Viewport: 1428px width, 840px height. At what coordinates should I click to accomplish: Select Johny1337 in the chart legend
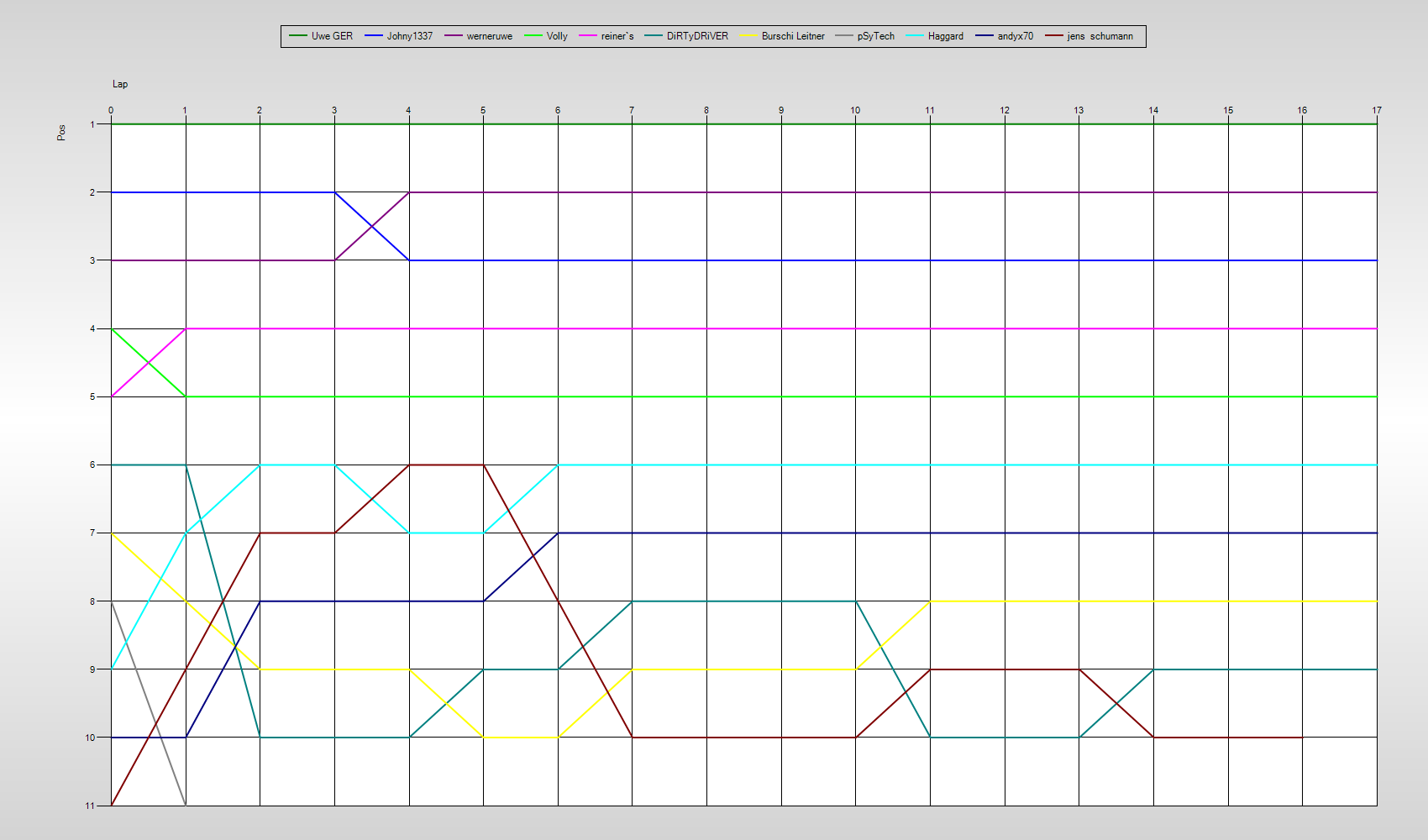pyautogui.click(x=409, y=36)
